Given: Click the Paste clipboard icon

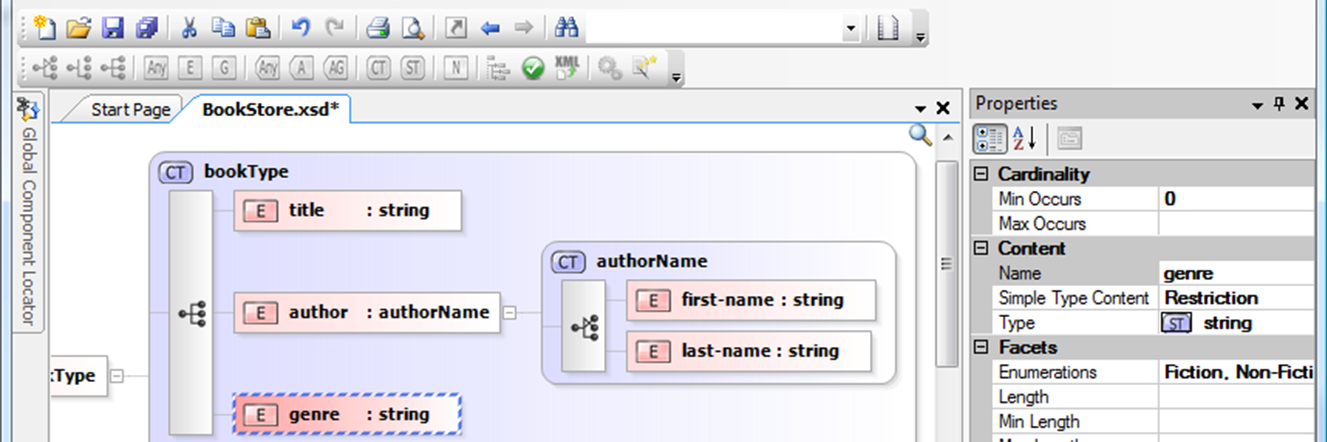Looking at the screenshot, I should [x=257, y=28].
